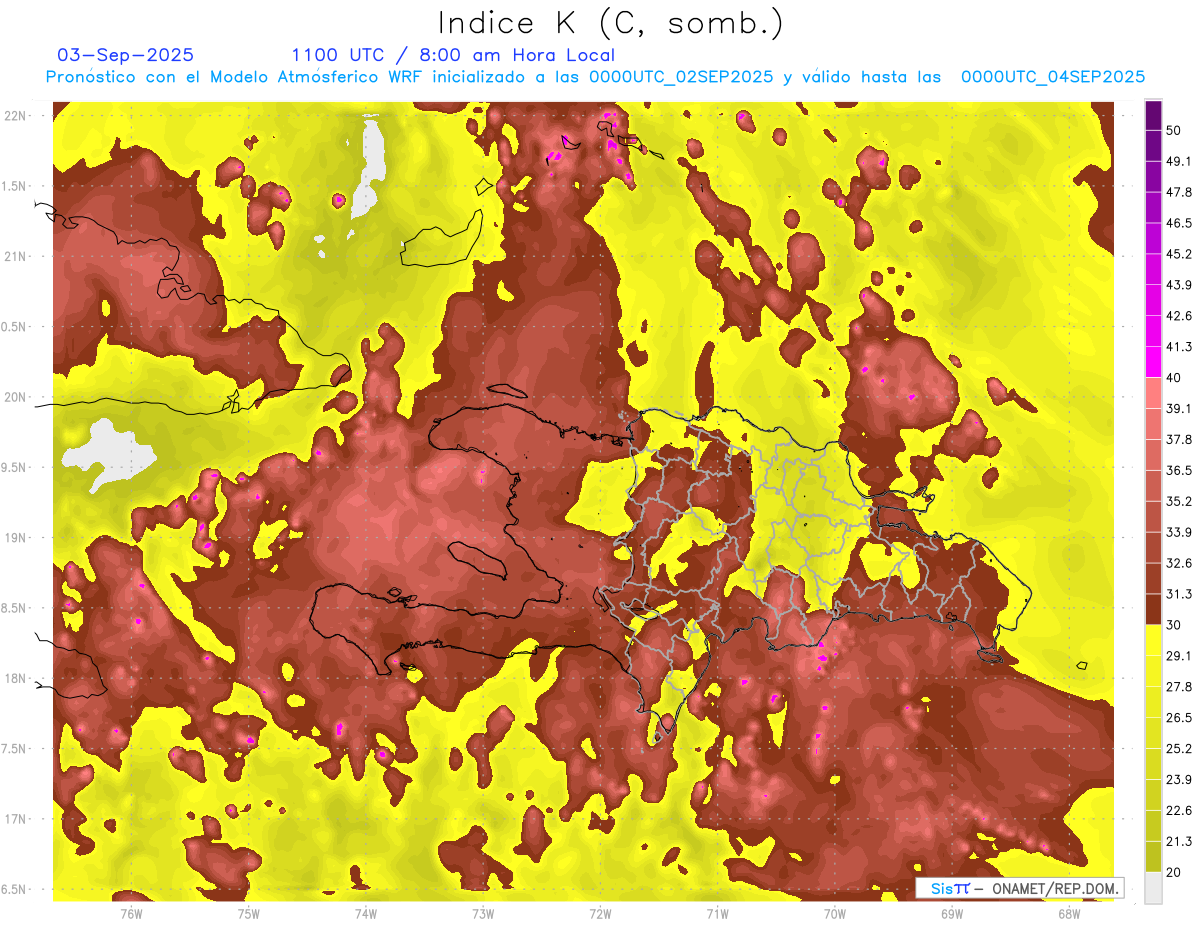Click the legend value 25.2
Viewport: 1200px width, 927px height.
click(1179, 749)
